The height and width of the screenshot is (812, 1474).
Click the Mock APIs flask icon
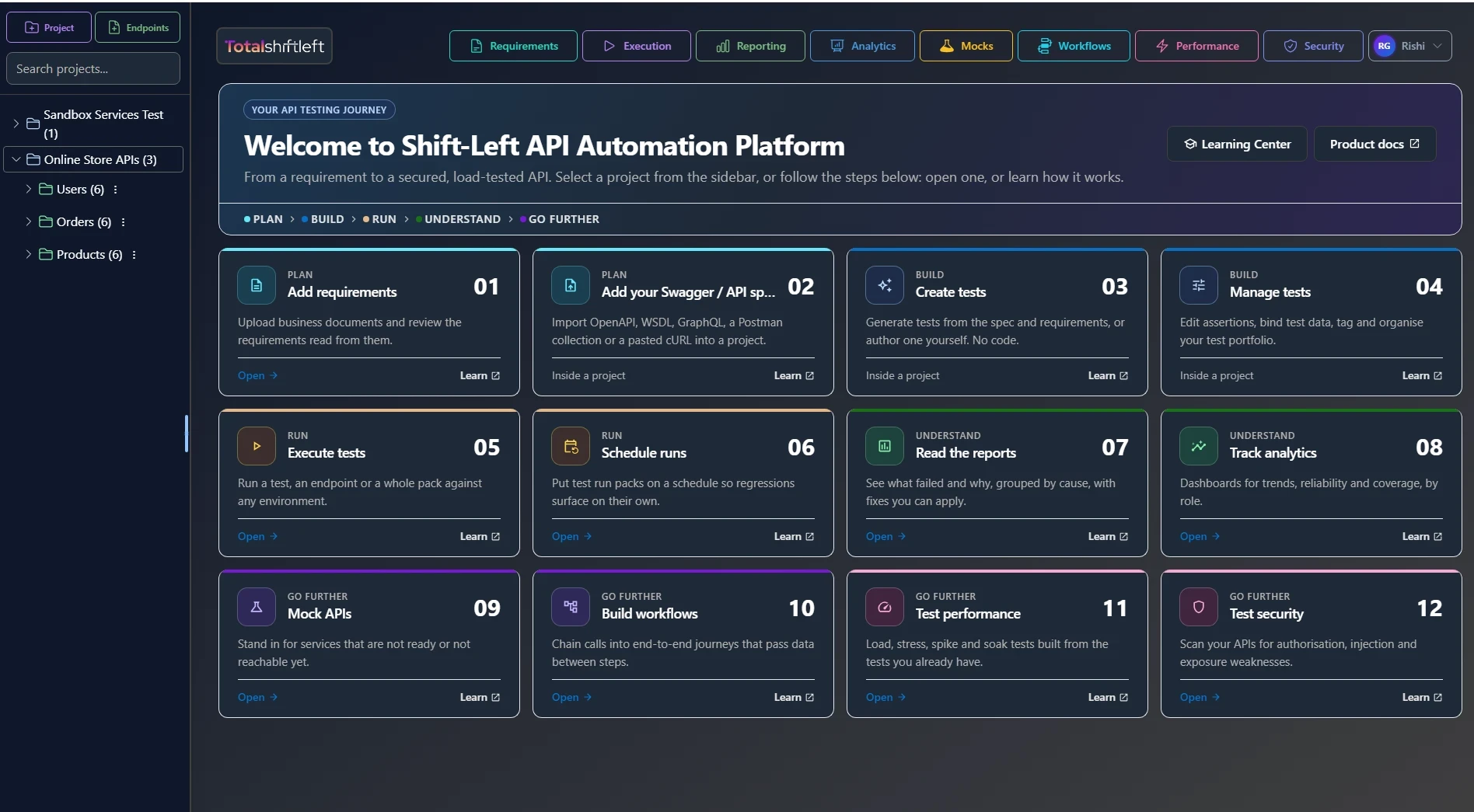click(x=257, y=607)
